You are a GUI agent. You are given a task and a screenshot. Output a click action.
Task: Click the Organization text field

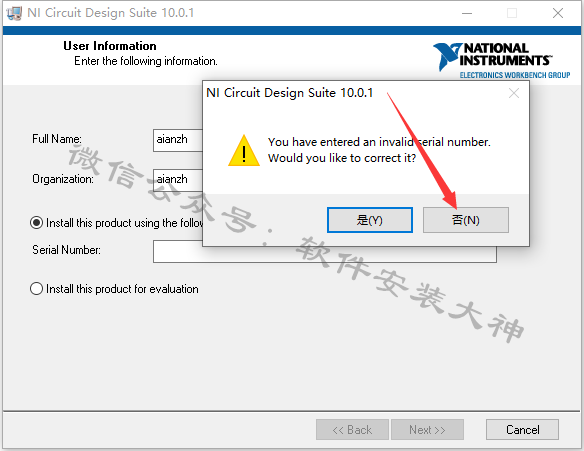178,180
